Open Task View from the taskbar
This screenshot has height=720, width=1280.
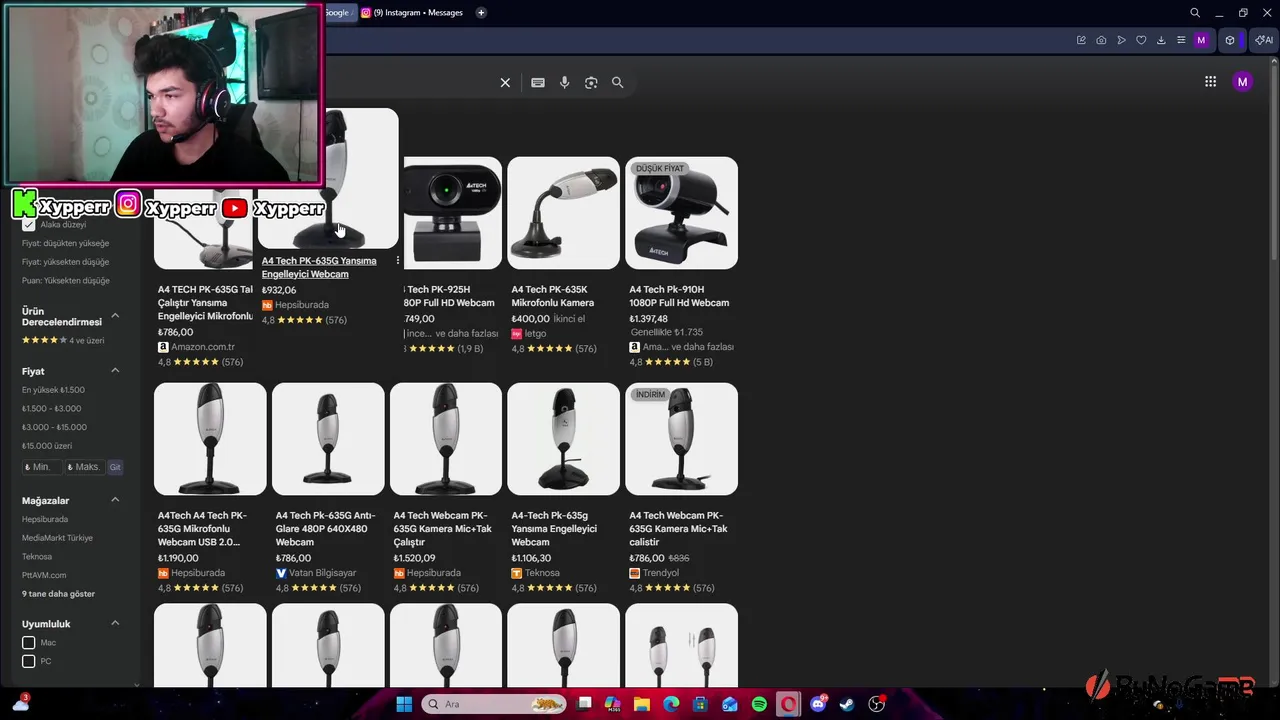coord(585,704)
